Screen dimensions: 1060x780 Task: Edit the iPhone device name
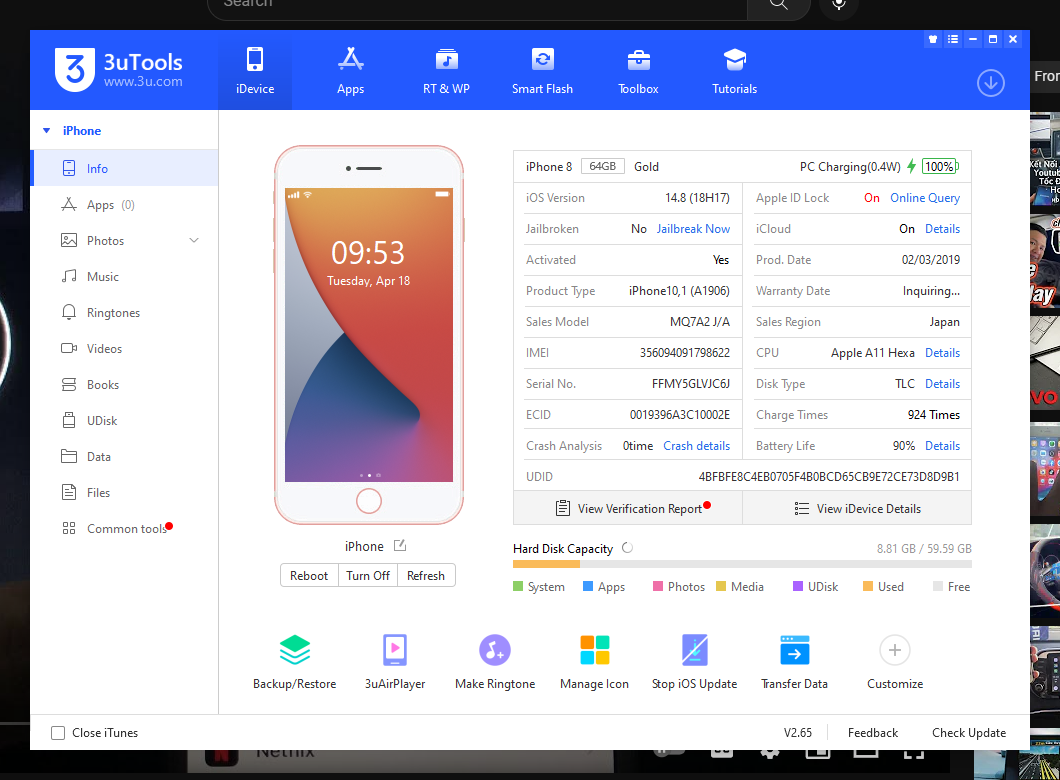400,546
